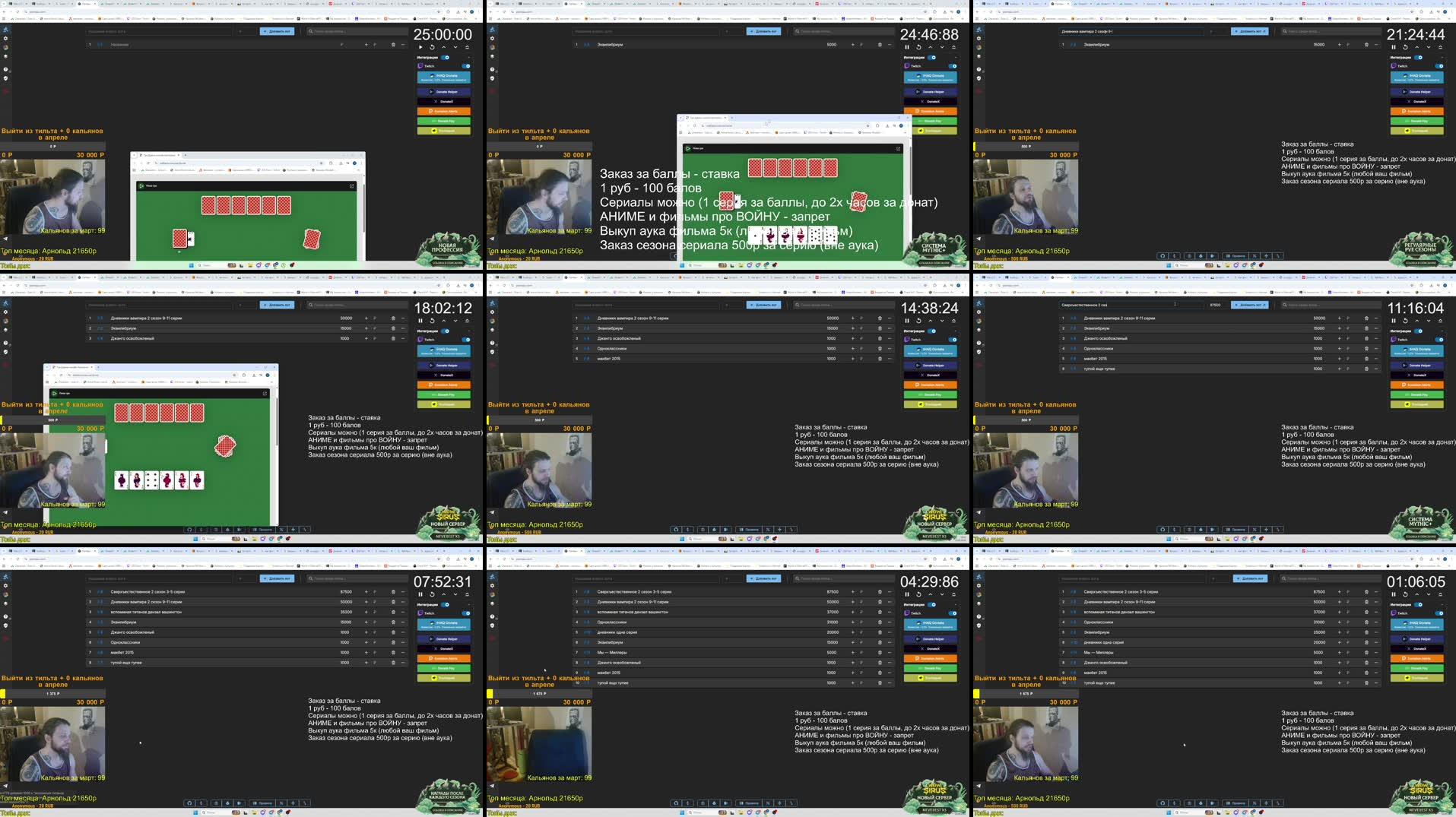Toggle integration switch beside the Twitch logo

pyautogui.click(x=953, y=340)
